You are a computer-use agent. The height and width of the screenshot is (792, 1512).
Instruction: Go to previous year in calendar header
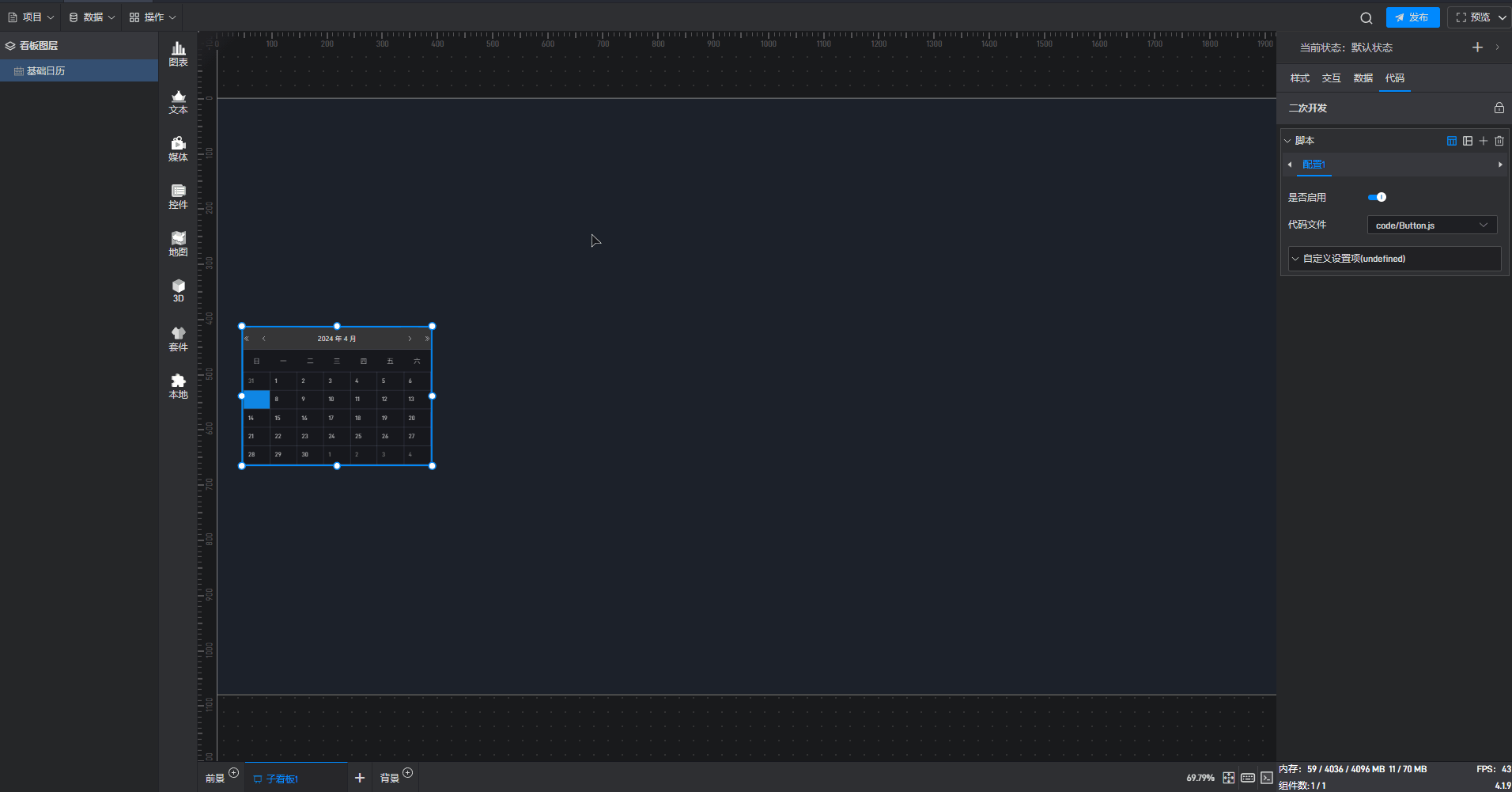click(247, 339)
